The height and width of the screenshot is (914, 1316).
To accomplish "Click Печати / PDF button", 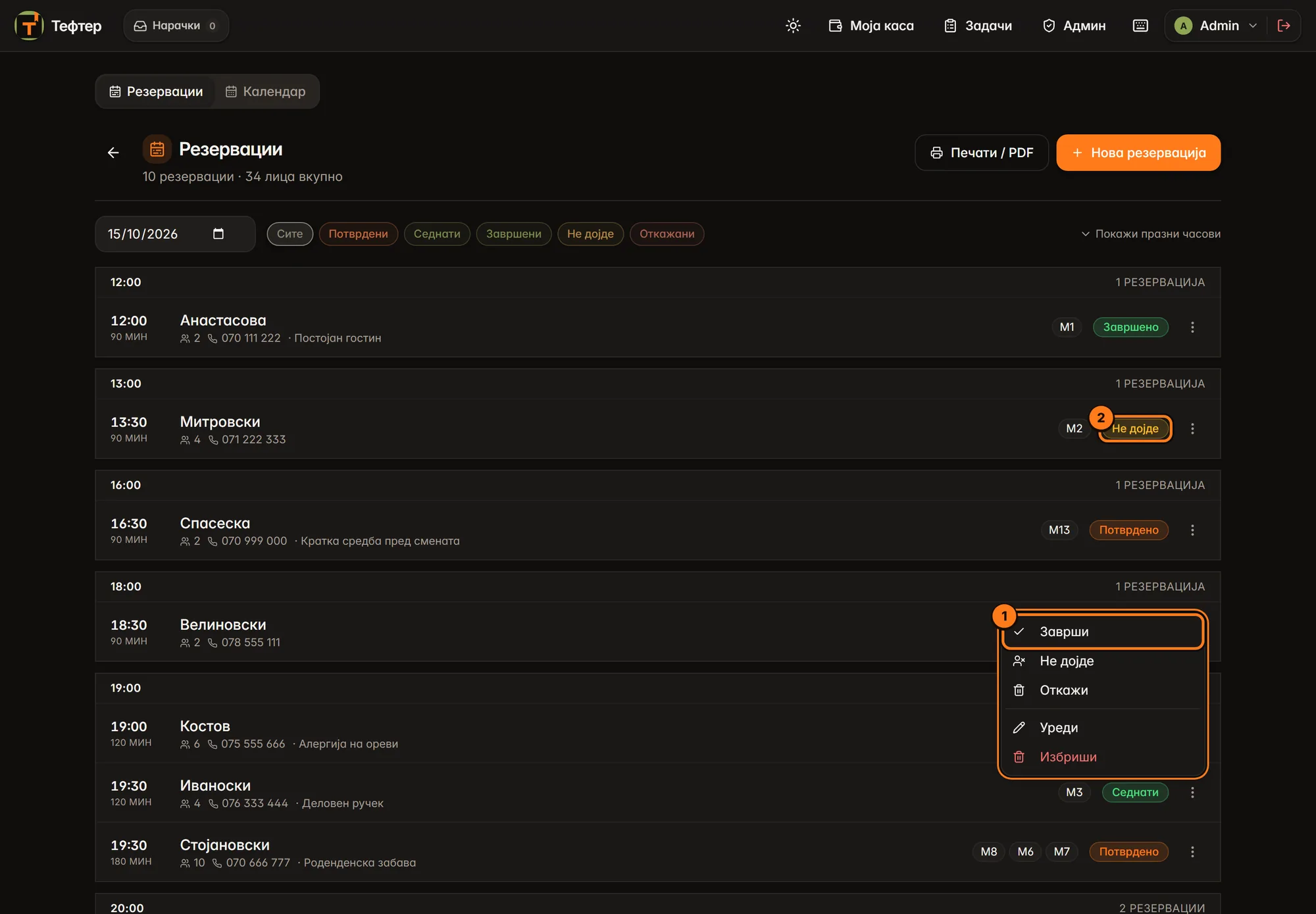I will [x=981, y=153].
